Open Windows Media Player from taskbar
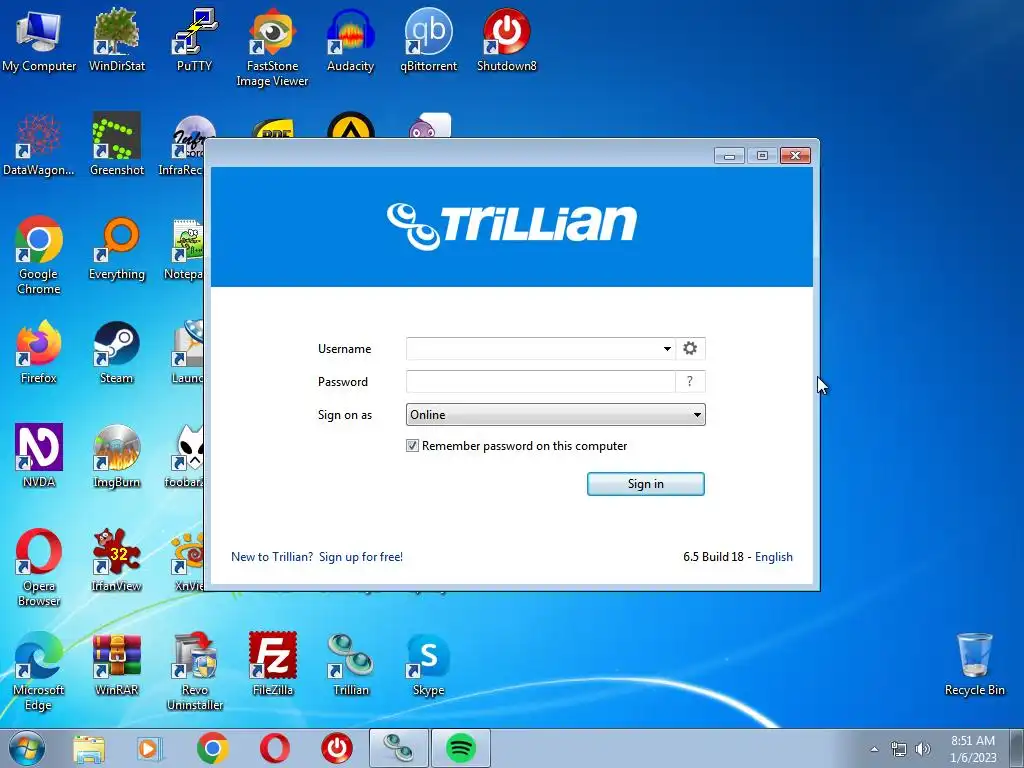The image size is (1024, 768). [x=150, y=748]
